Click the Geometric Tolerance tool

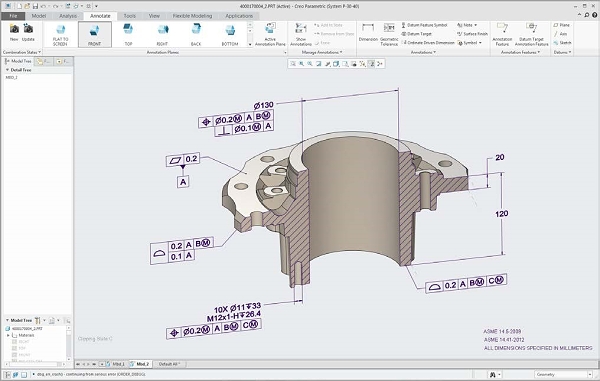pos(389,34)
